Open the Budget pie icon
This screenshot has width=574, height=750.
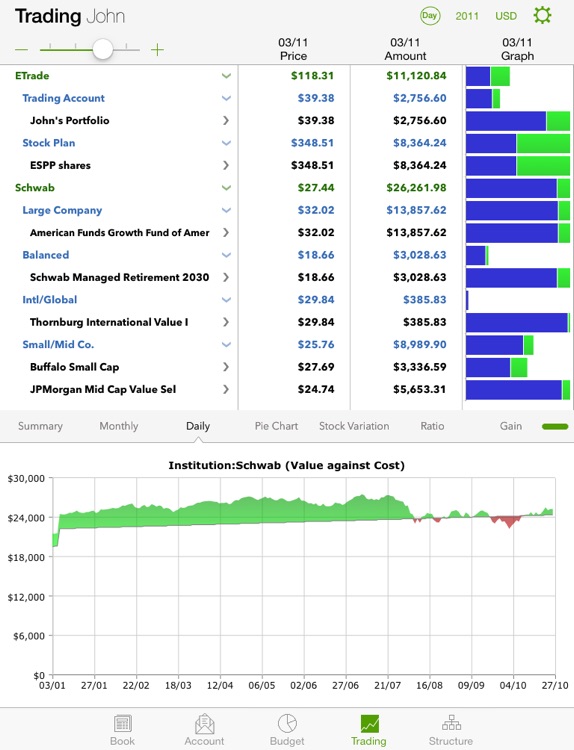(287, 724)
